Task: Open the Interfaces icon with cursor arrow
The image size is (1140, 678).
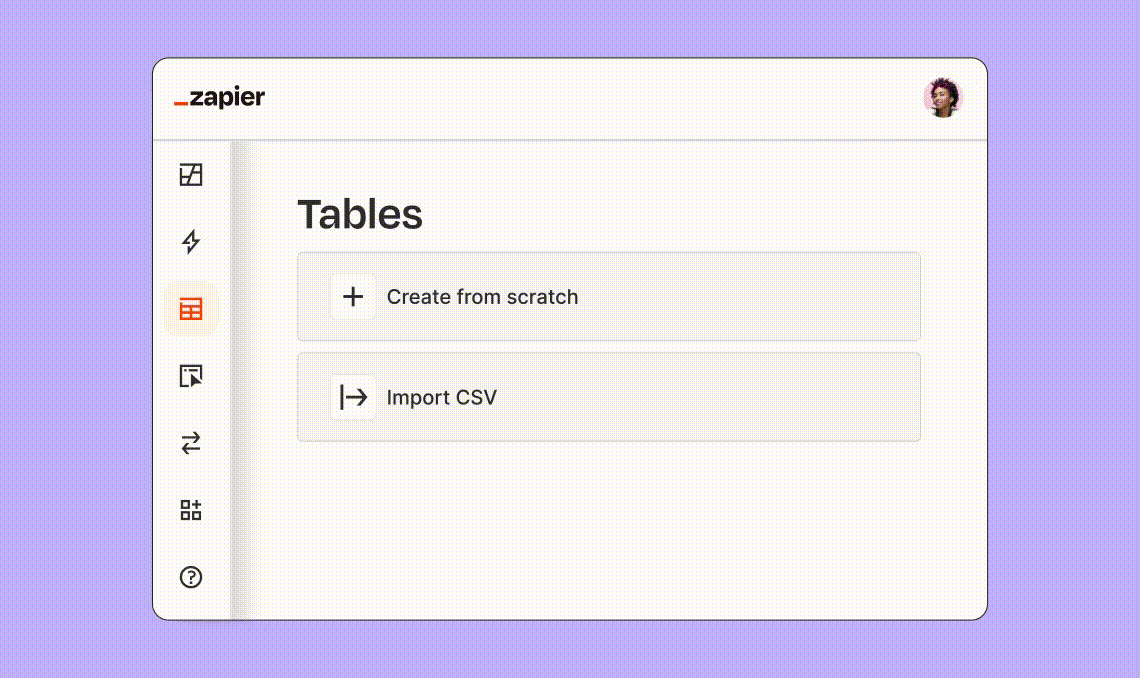Action: click(190, 376)
